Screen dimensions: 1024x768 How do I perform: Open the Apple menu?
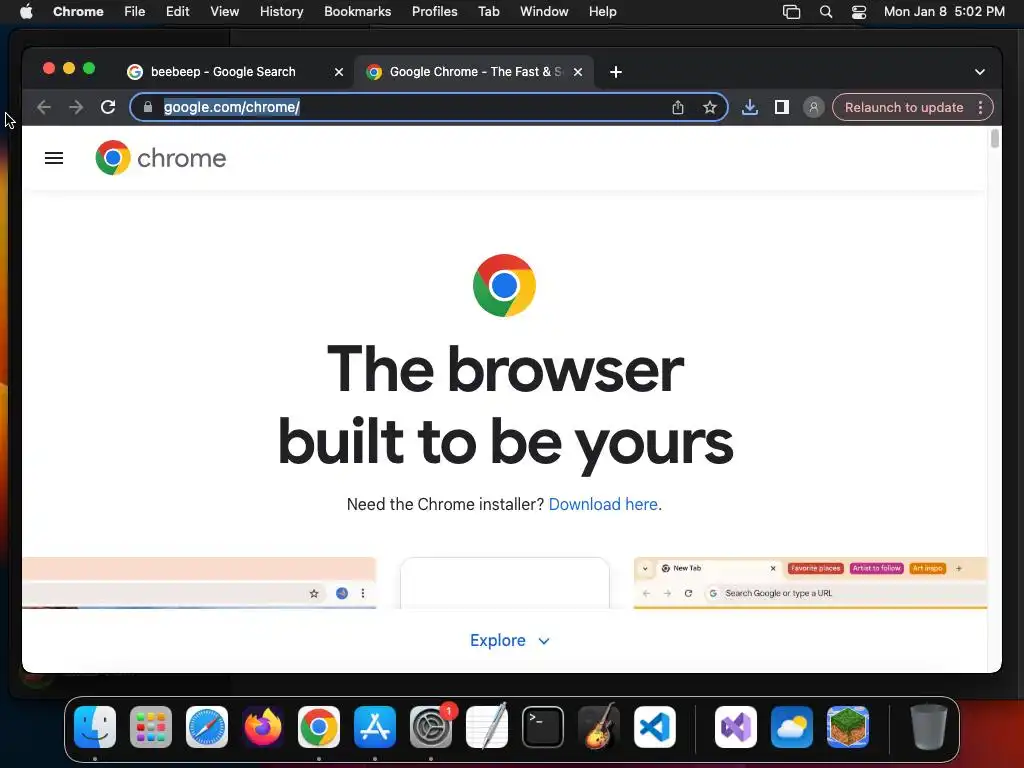click(26, 12)
